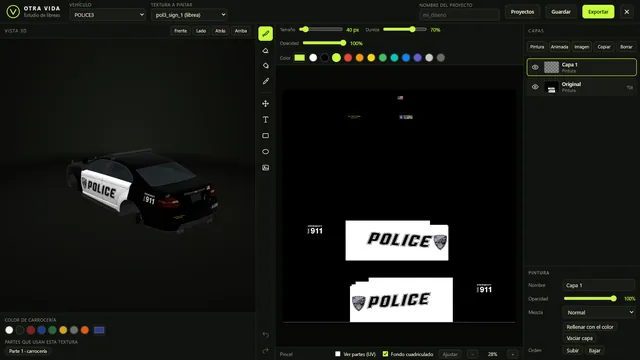Zoom out with the minus button
This screenshot has height=360, width=640.
point(473,354)
